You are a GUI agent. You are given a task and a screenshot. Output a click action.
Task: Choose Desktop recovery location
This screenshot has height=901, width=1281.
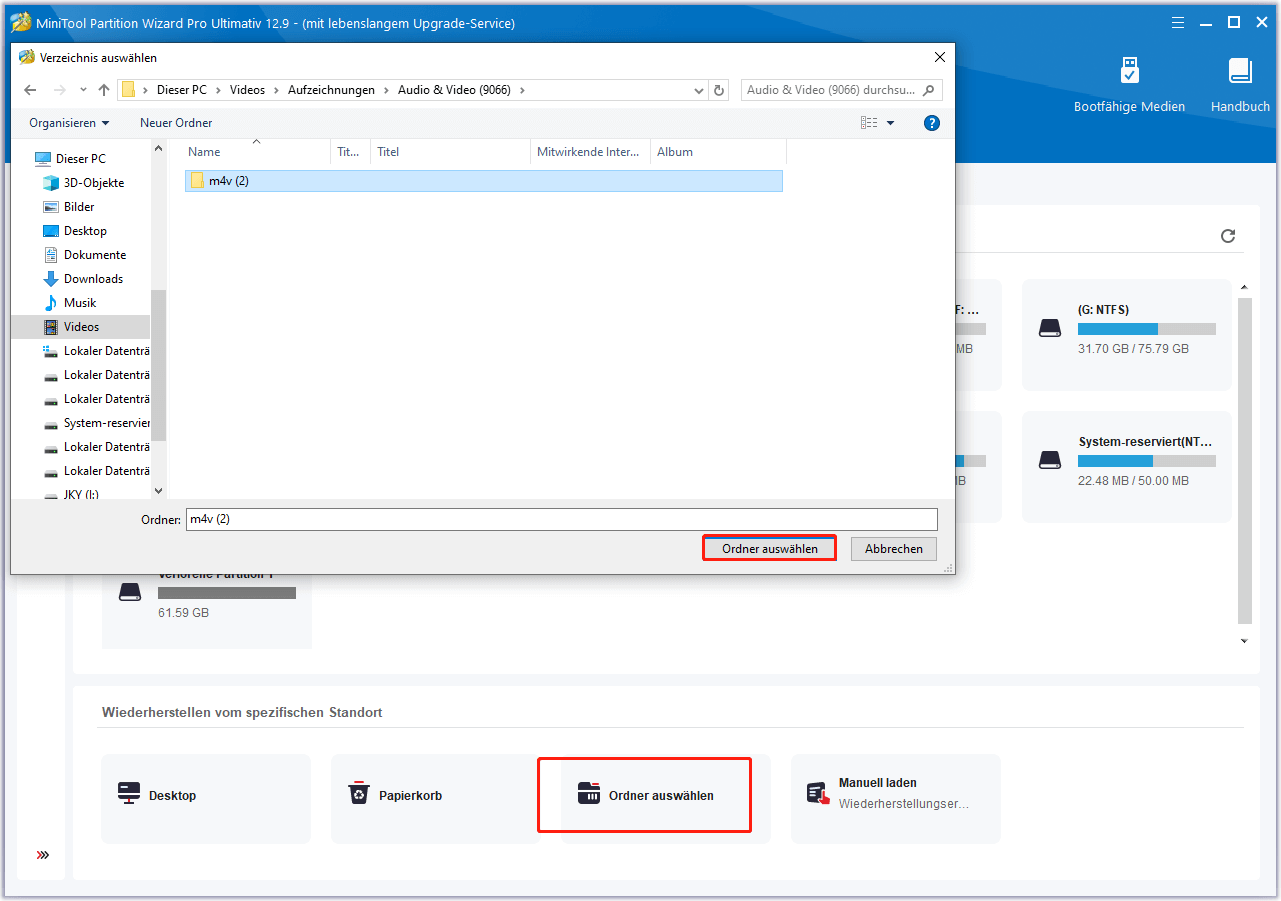click(x=206, y=798)
